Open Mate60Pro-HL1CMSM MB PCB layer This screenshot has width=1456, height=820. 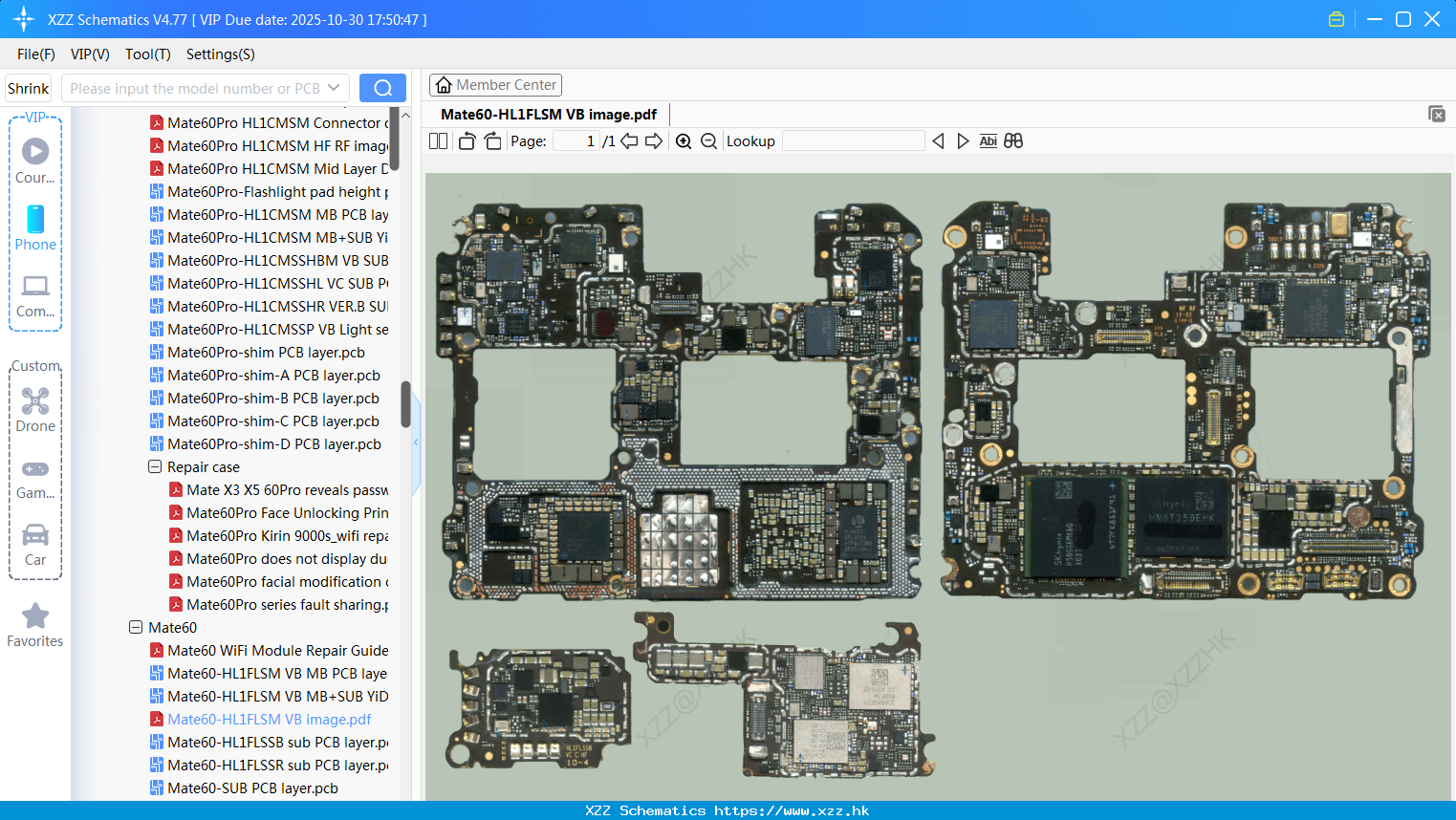click(269, 214)
